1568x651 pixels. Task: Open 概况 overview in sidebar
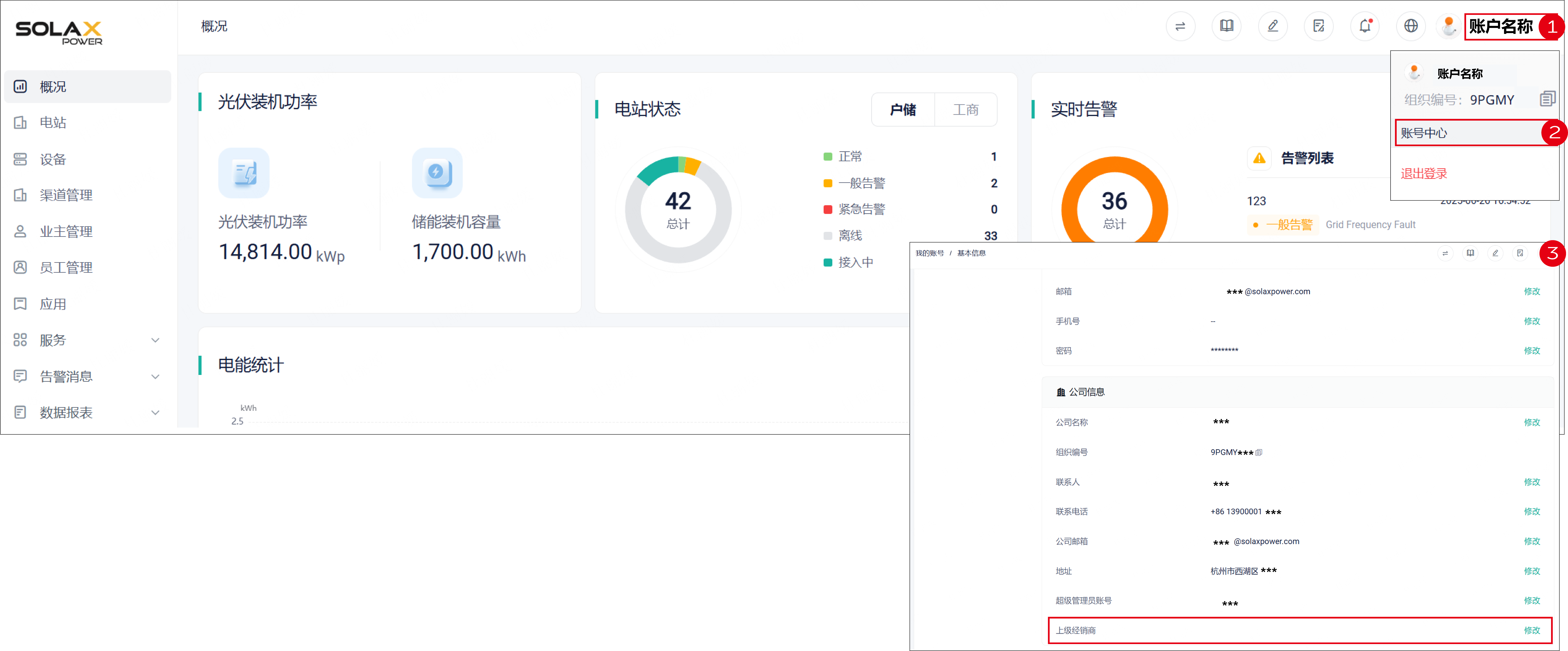point(88,86)
